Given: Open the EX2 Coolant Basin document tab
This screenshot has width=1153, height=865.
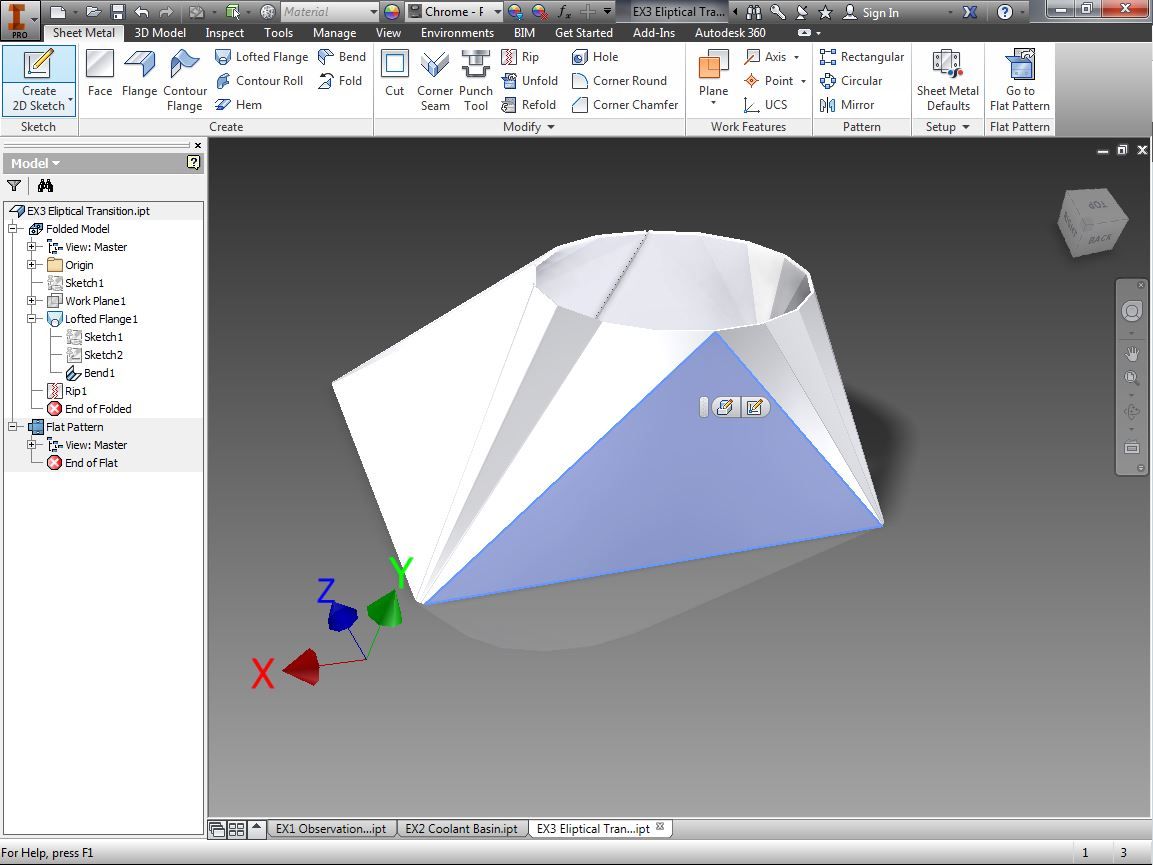Looking at the screenshot, I should (x=461, y=828).
